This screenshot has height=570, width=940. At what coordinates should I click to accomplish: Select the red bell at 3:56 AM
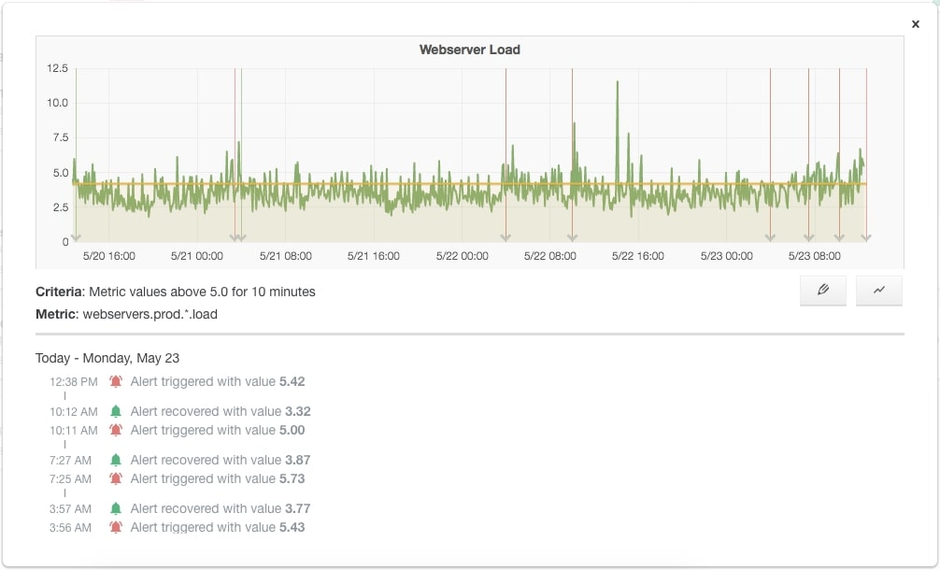116,527
